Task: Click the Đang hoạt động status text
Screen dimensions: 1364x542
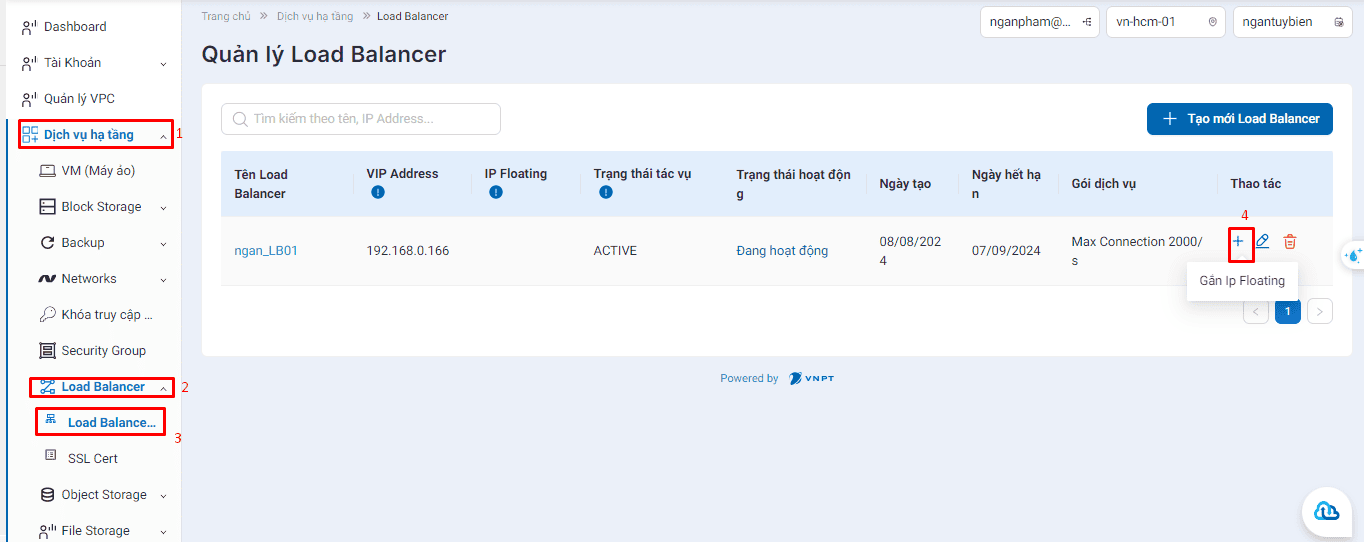Action: pos(782,251)
